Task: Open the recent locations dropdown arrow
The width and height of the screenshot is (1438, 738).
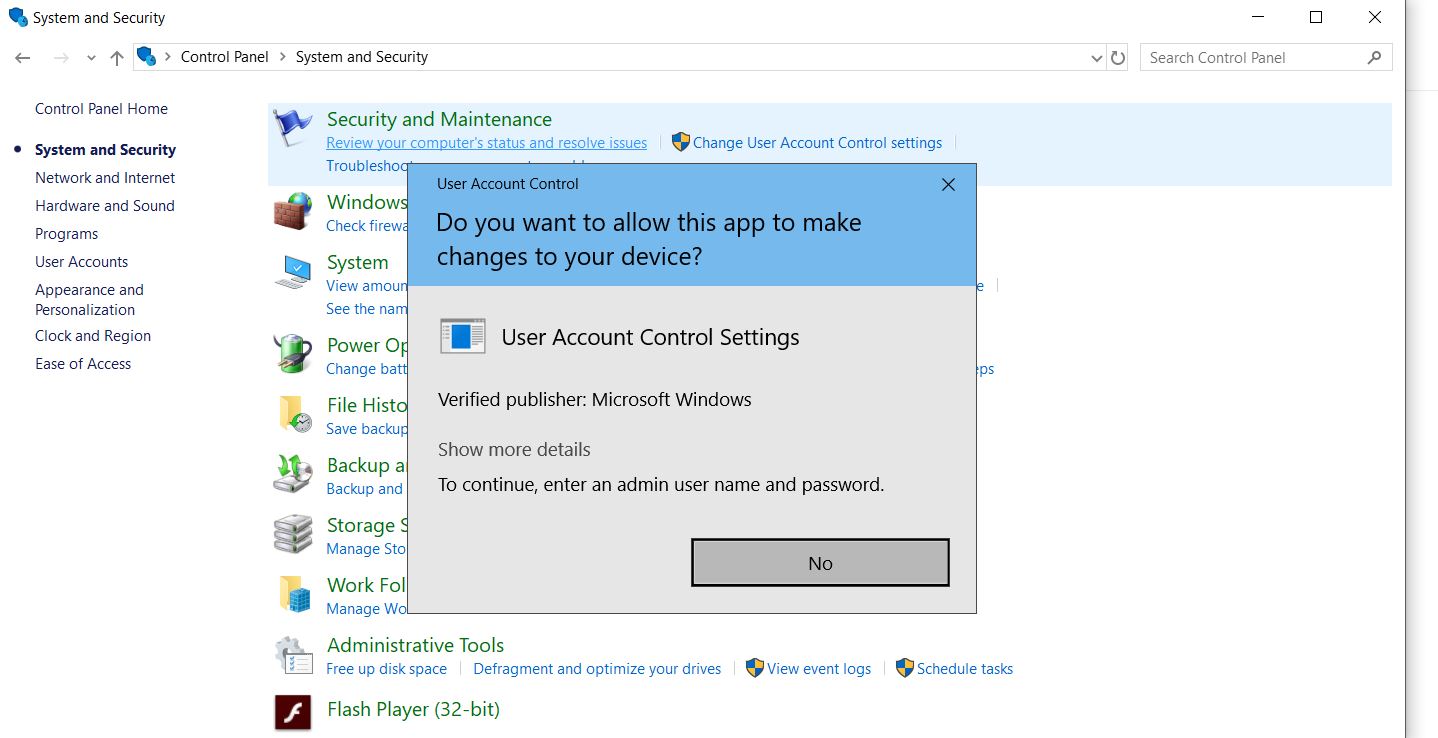Action: (x=91, y=58)
